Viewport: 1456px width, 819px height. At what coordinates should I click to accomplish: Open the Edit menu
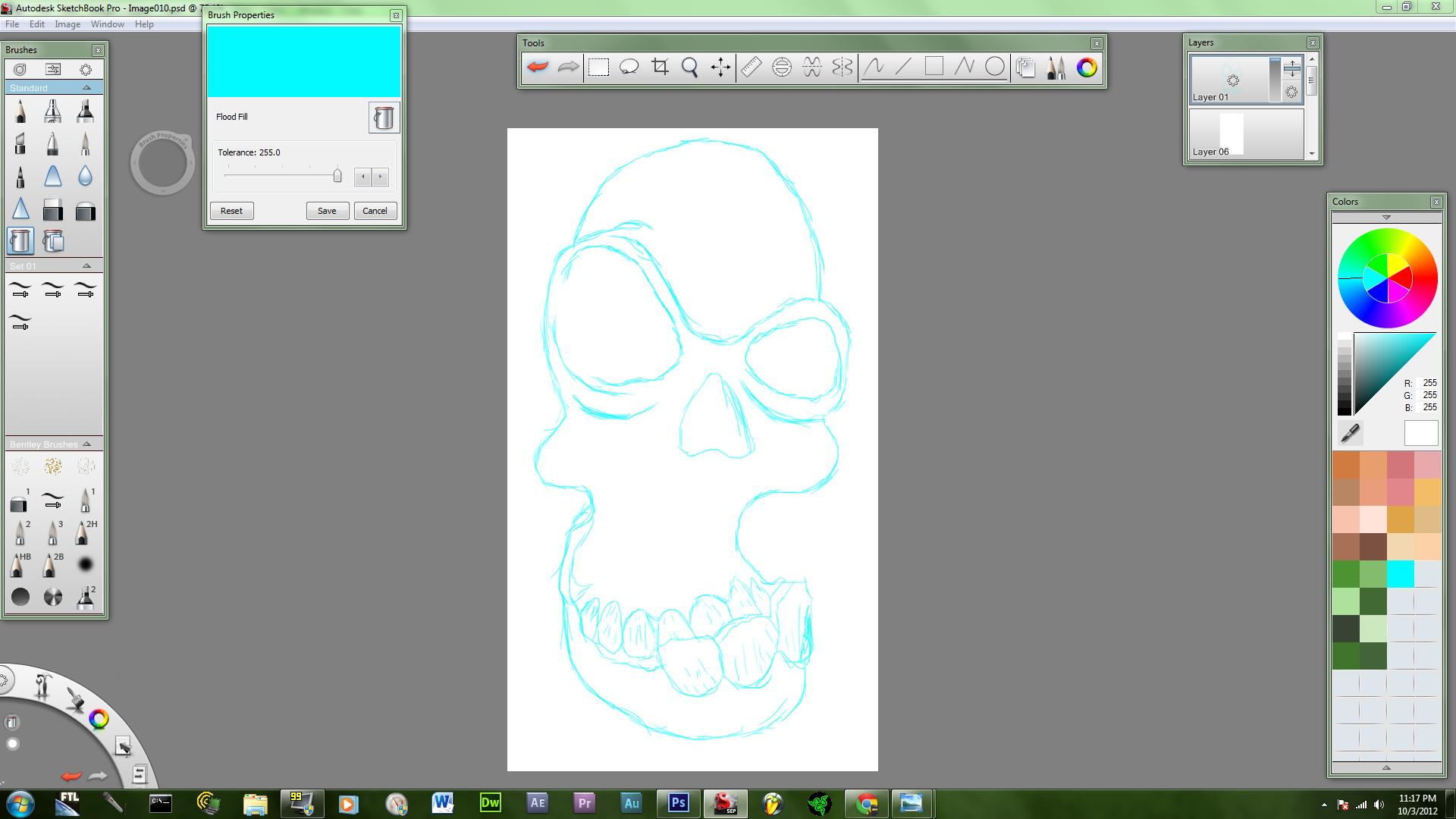coord(36,24)
